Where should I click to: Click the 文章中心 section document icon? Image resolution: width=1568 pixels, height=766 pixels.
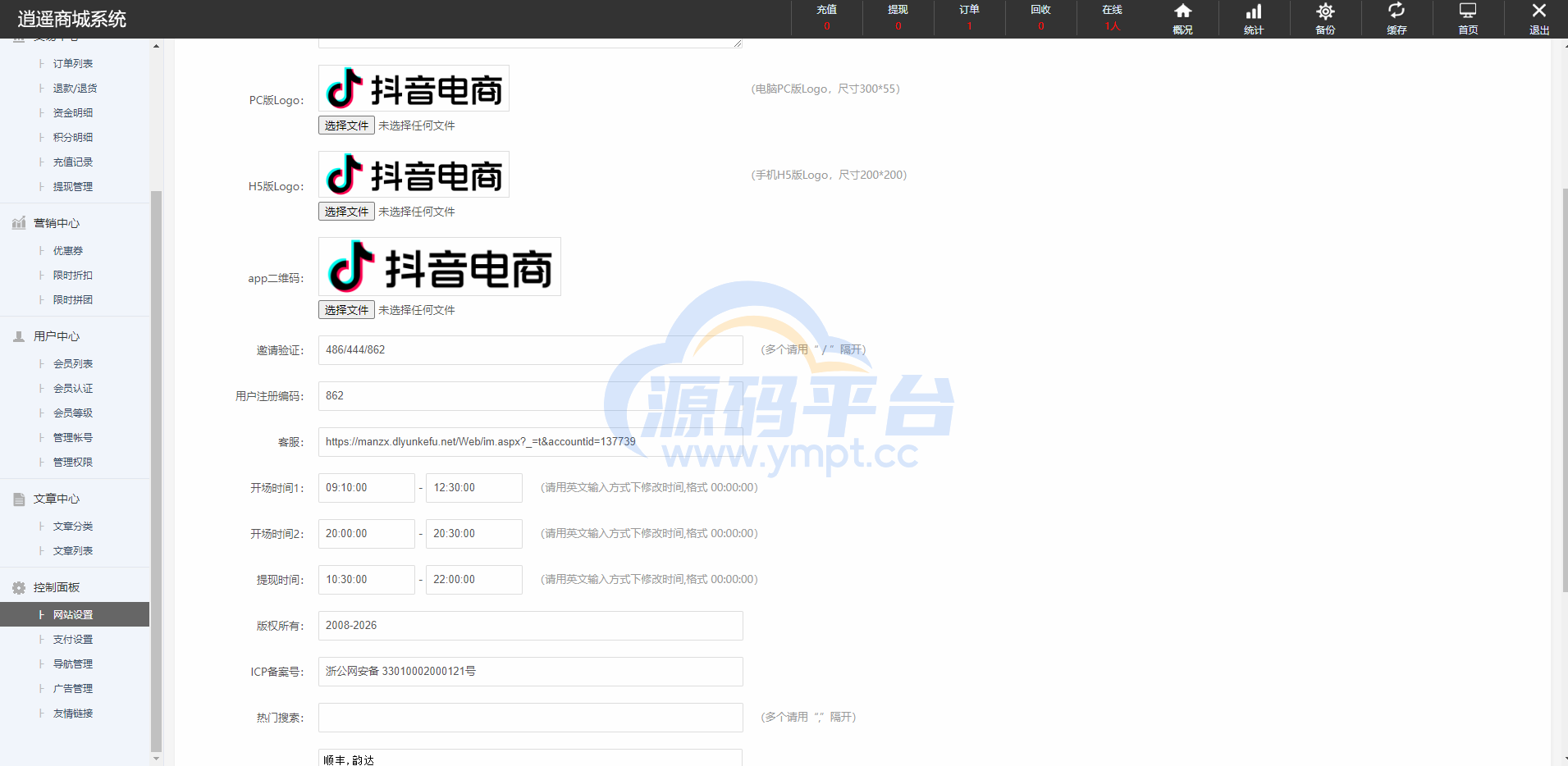point(19,499)
